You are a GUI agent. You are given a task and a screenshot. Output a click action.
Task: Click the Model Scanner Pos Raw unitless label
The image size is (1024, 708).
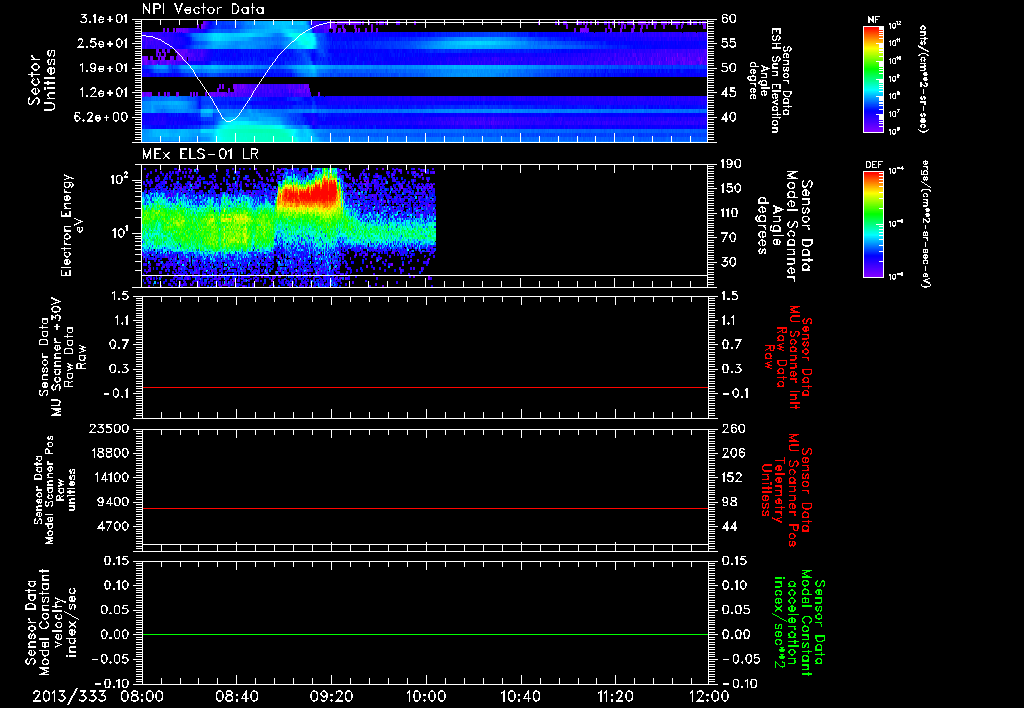[x=54, y=491]
